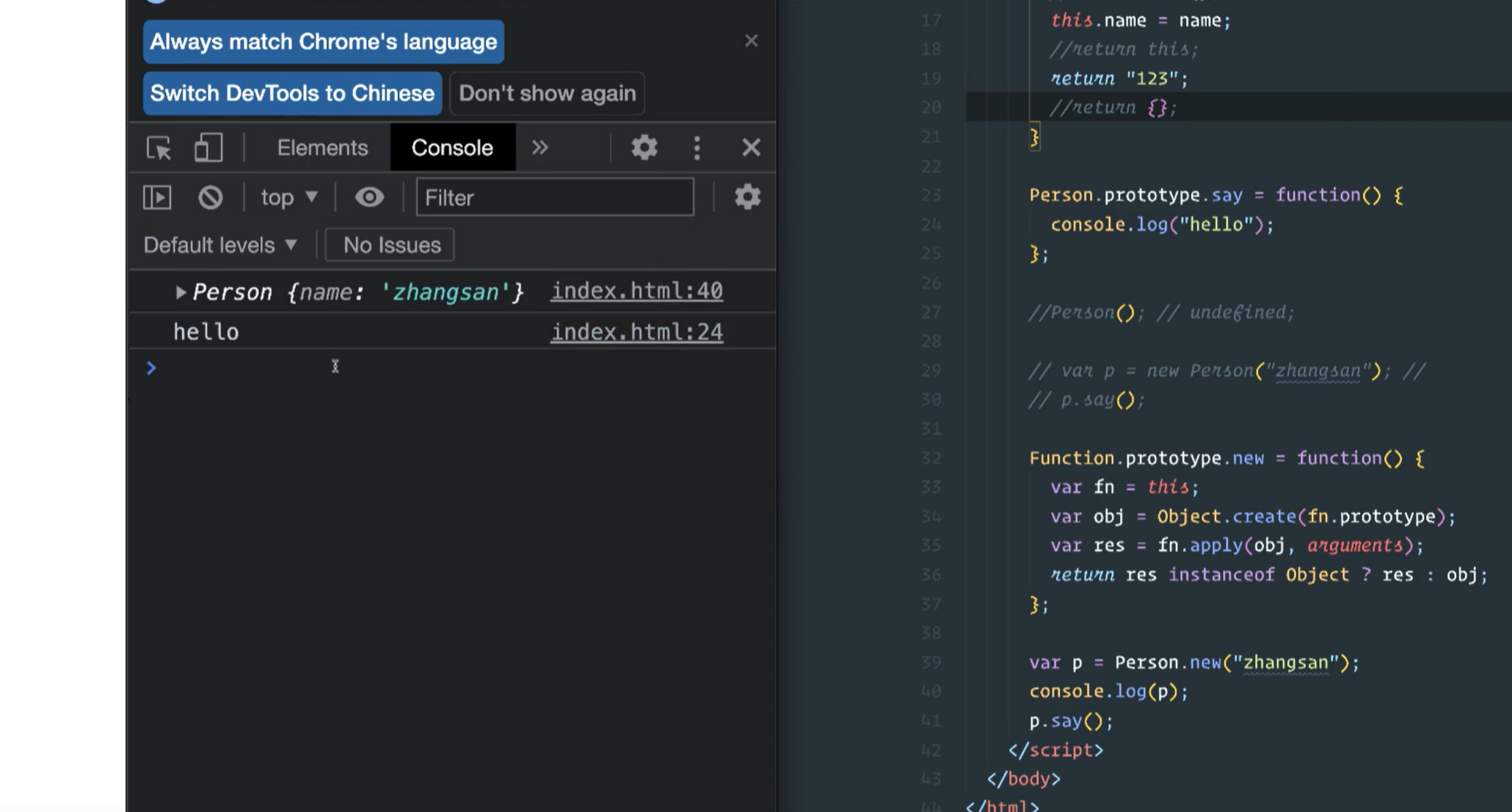Open the index.html:40 source link
This screenshot has width=1512, height=812.
point(636,291)
